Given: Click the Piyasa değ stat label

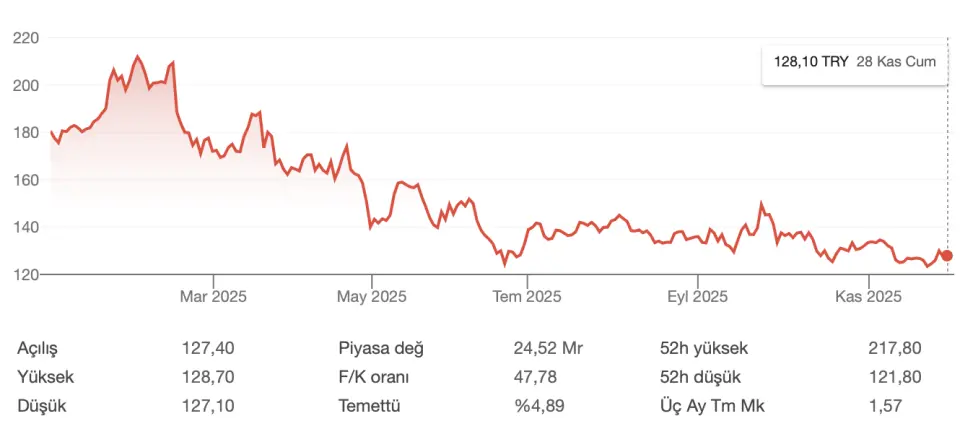Looking at the screenshot, I should pos(381,348).
